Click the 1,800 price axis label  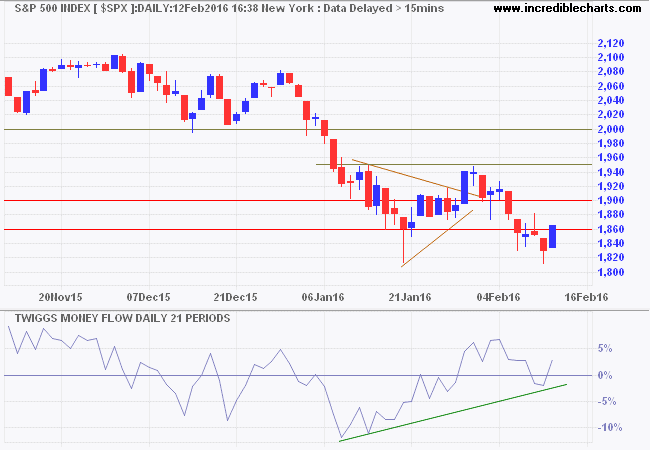(611, 272)
